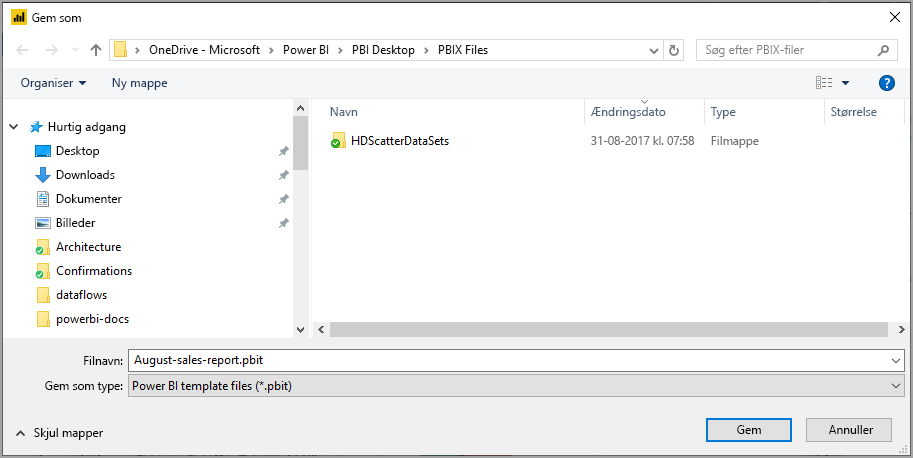Select PBI Desktop breadcrumb
This screenshot has width=913, height=458.
[383, 50]
